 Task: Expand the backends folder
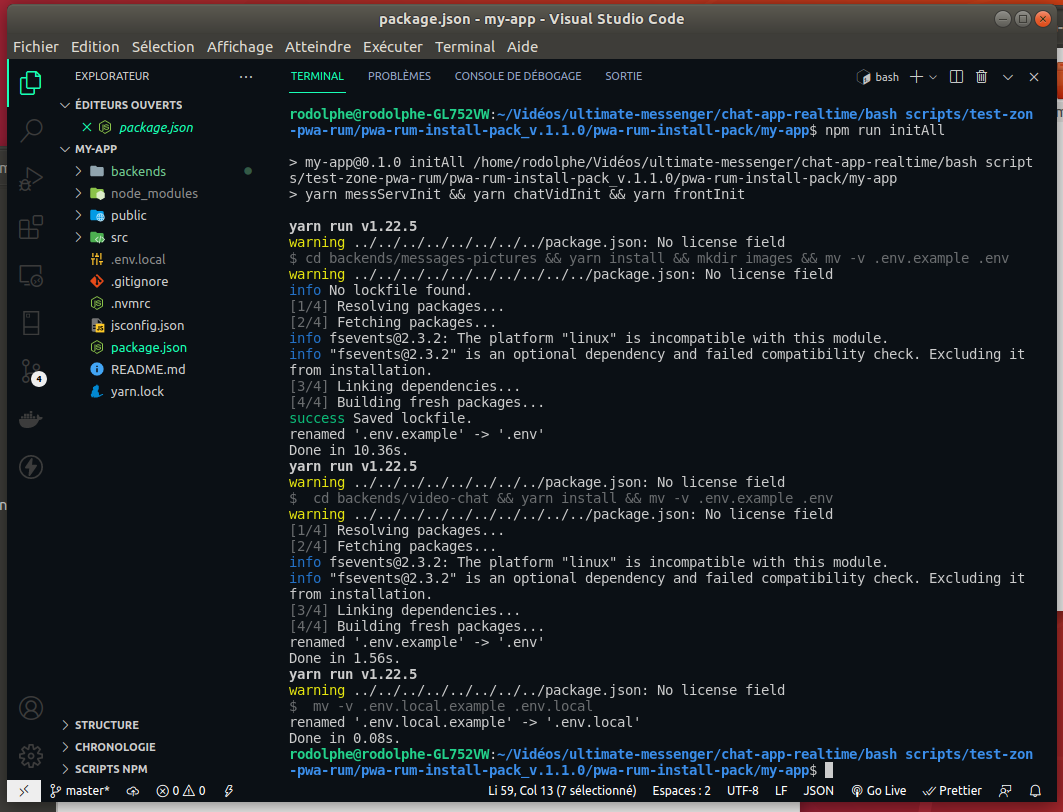[x=138, y=171]
